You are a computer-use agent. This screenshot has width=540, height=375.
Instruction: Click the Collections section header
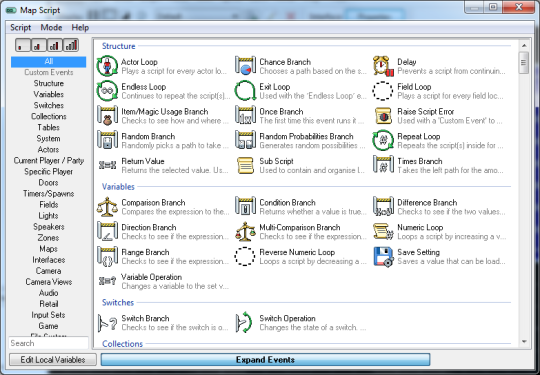[x=122, y=344]
